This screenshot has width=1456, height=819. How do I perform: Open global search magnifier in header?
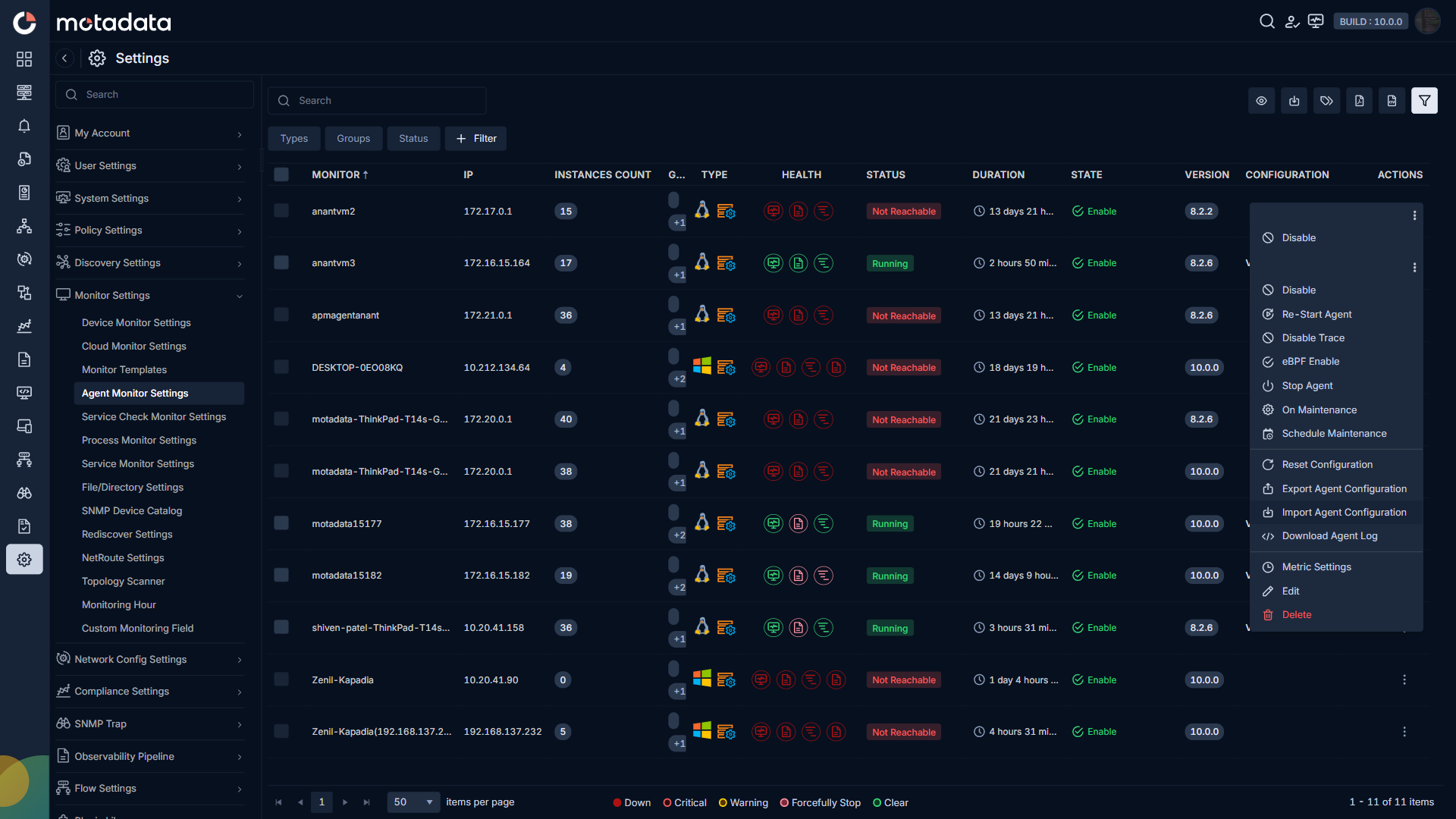pos(1266,21)
